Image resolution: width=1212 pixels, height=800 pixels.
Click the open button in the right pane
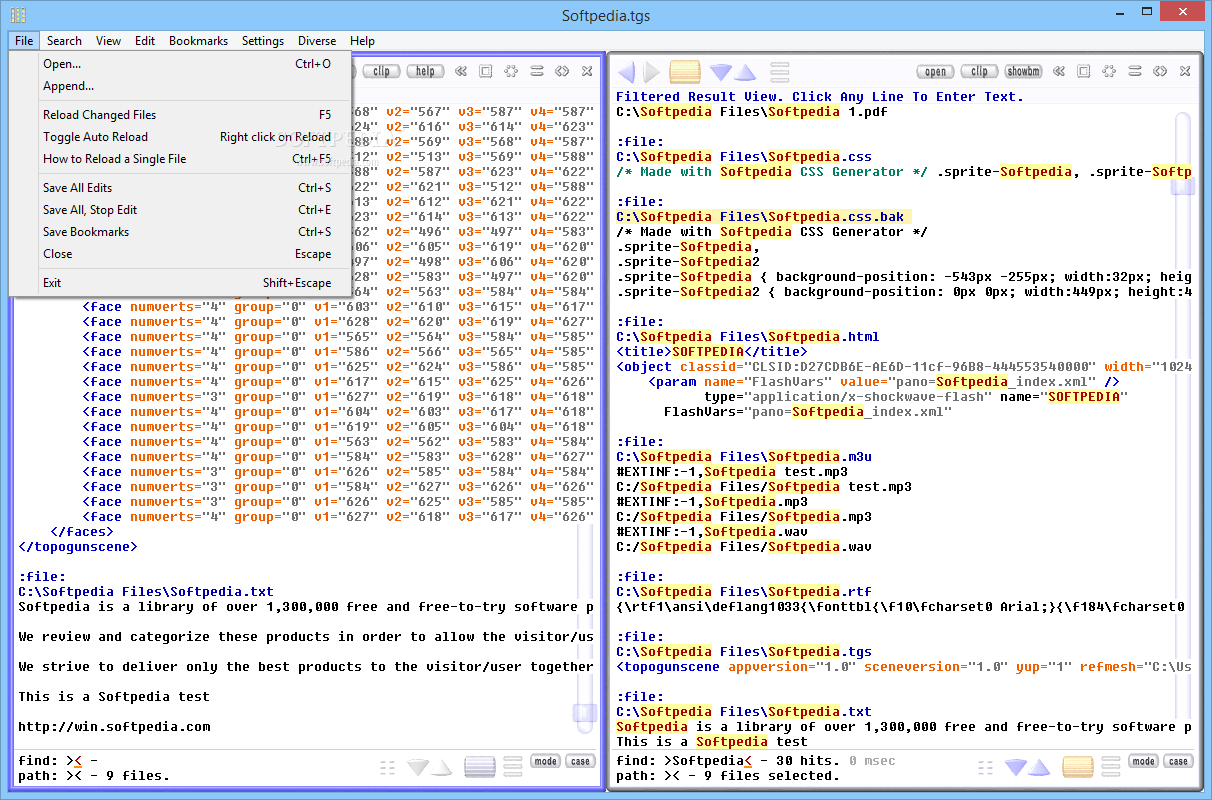[936, 72]
